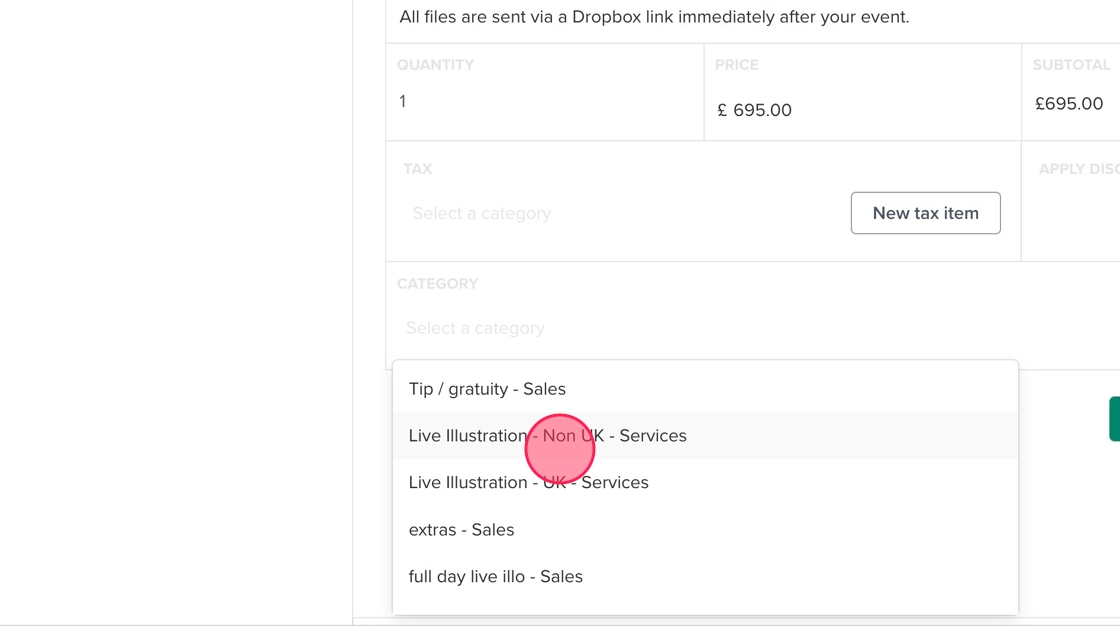
Task: Choose 'Live Illustration - Non UK - Services' option
Action: tap(547, 436)
